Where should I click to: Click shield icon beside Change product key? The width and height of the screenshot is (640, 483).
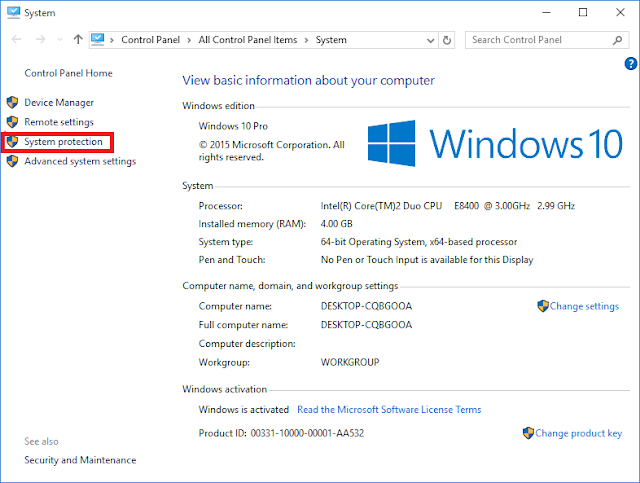pyautogui.click(x=528, y=433)
